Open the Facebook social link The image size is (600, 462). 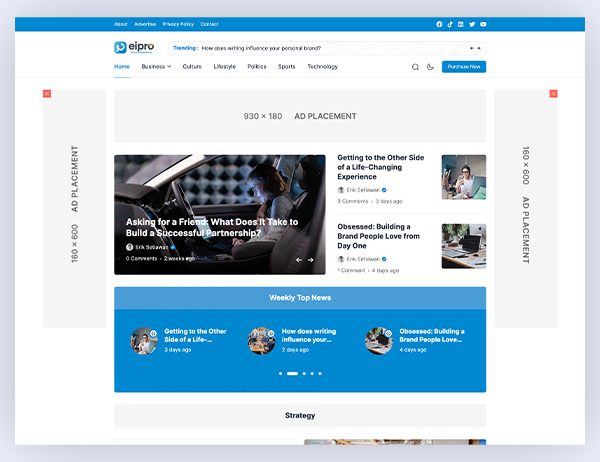(x=439, y=24)
